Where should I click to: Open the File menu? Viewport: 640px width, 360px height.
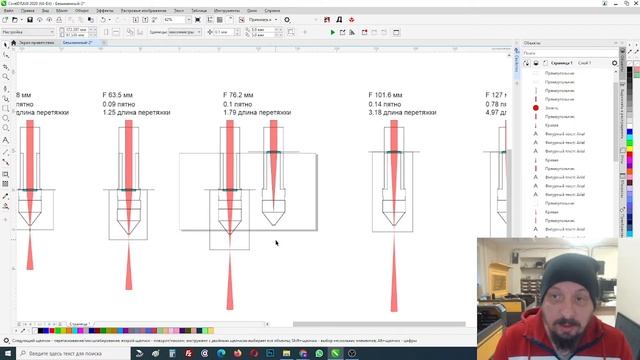(x=8, y=11)
